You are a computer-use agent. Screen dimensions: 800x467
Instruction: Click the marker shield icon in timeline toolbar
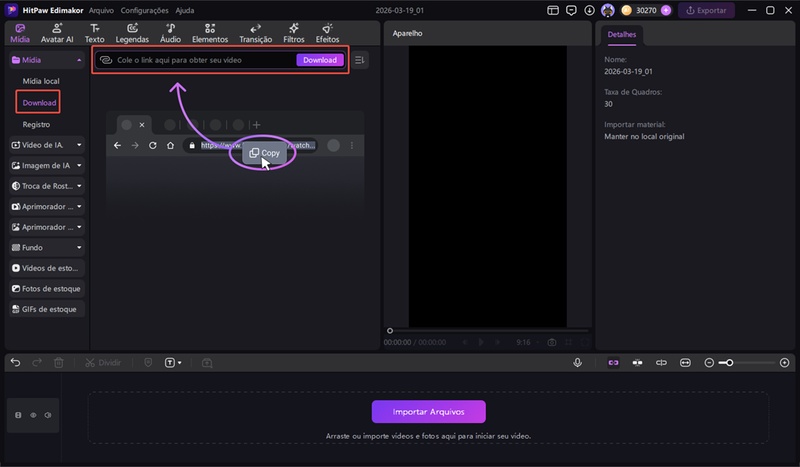pyautogui.click(x=148, y=363)
